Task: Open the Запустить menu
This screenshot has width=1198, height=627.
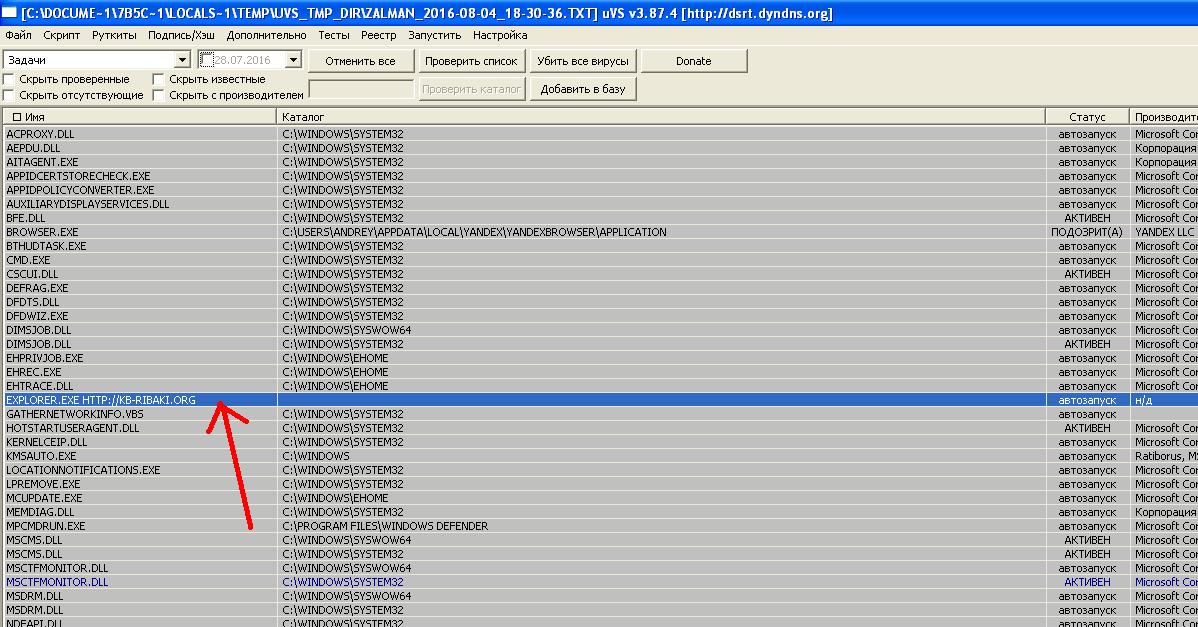Action: [435, 35]
